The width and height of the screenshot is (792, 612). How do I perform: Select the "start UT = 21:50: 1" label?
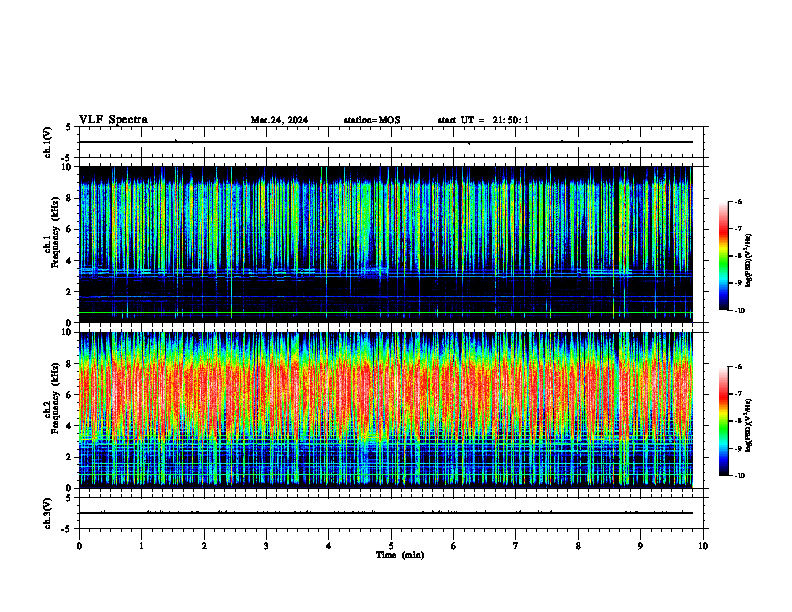(x=483, y=120)
